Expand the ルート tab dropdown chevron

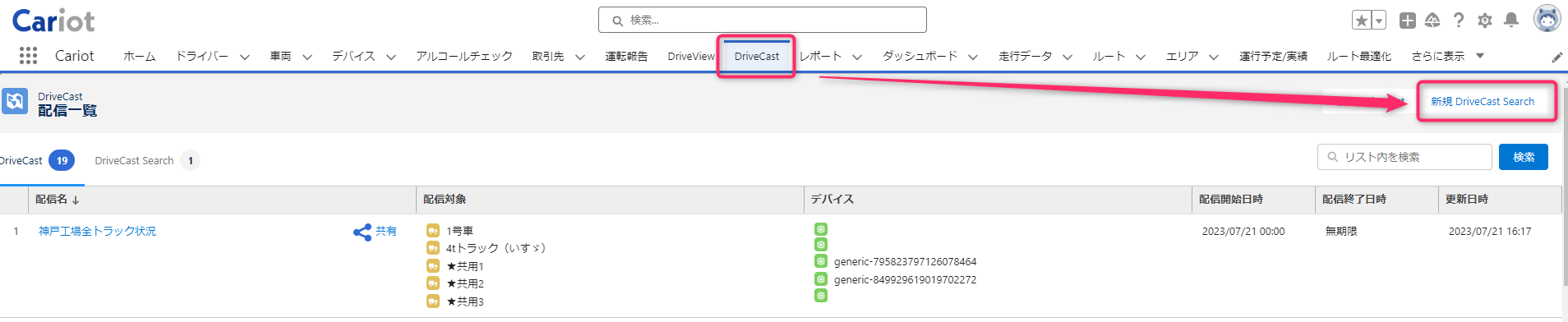point(1141,57)
